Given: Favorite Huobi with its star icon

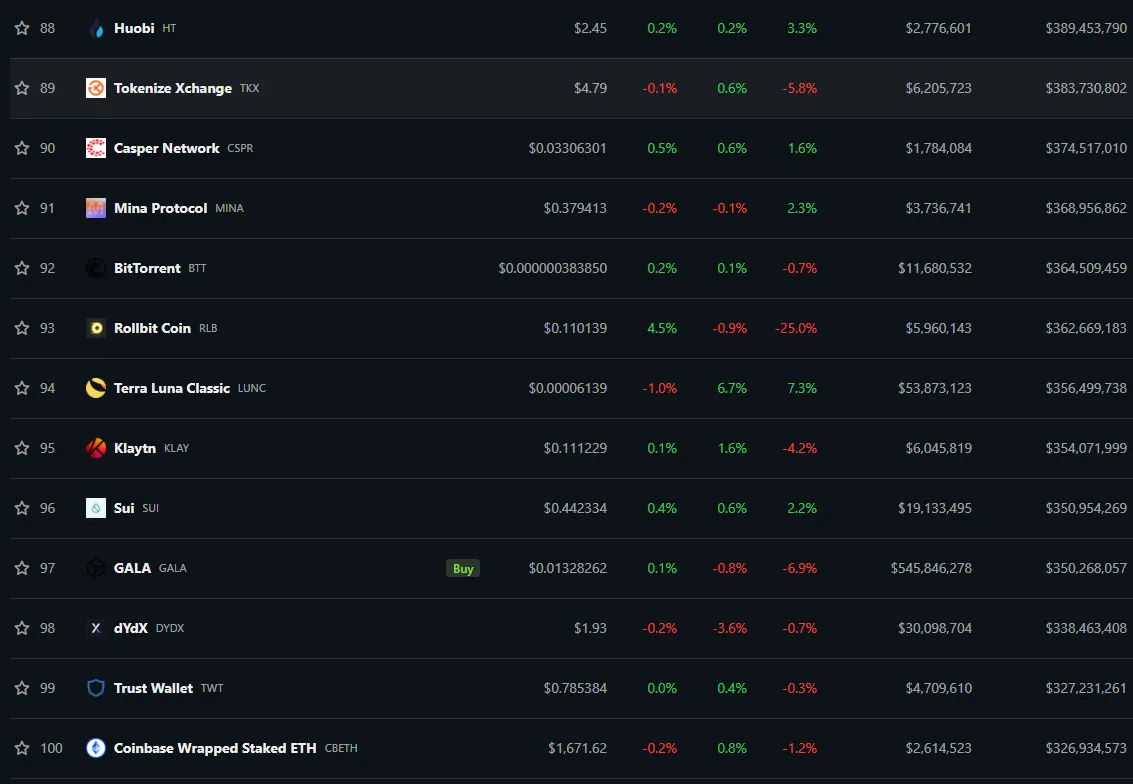Looking at the screenshot, I should [x=22, y=28].
